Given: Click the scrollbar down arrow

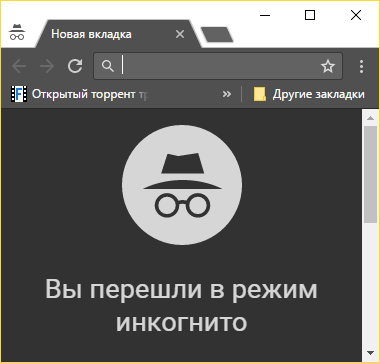Looking at the screenshot, I should pyautogui.click(x=370, y=353).
